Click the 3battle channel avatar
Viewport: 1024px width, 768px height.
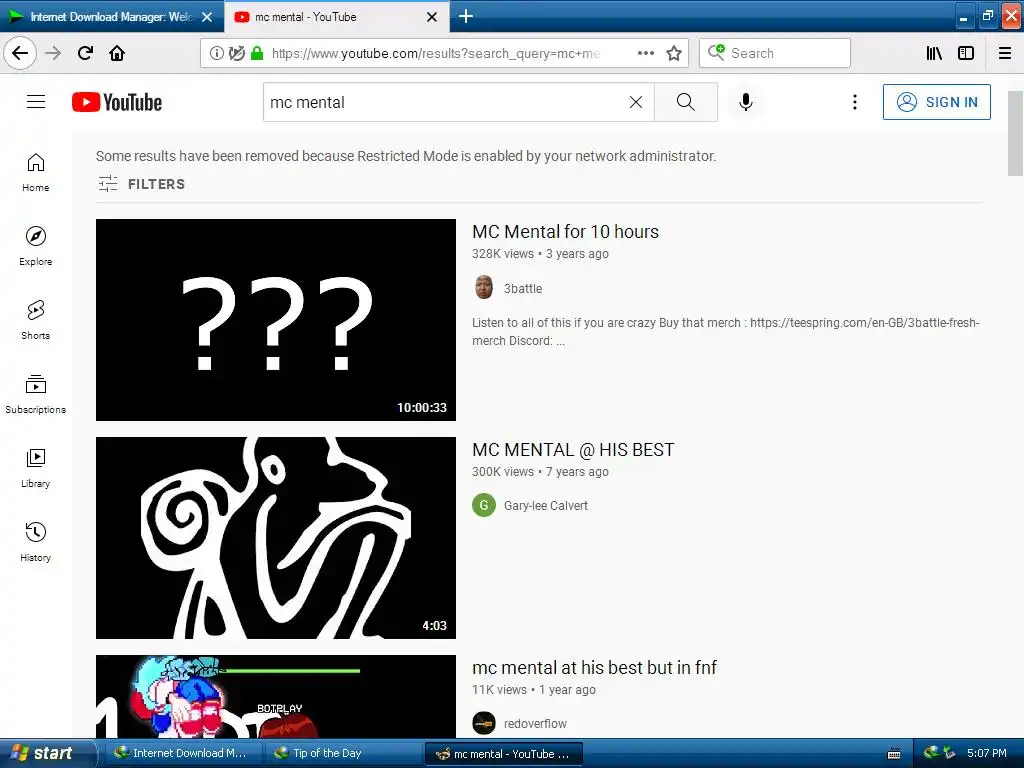(x=484, y=287)
